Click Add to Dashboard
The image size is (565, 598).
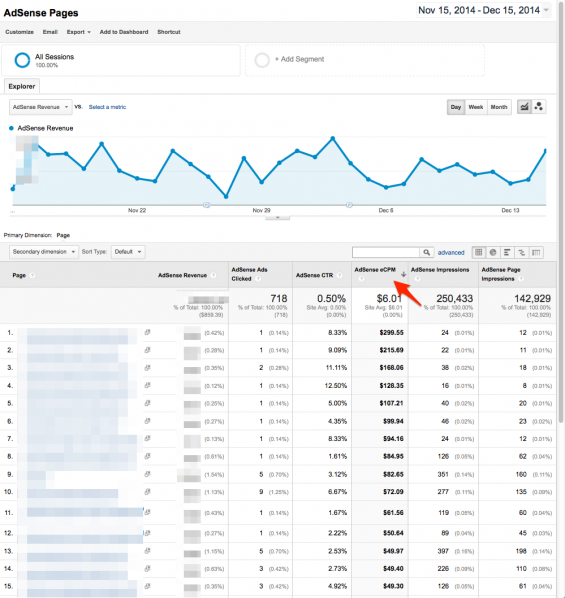[x=124, y=32]
